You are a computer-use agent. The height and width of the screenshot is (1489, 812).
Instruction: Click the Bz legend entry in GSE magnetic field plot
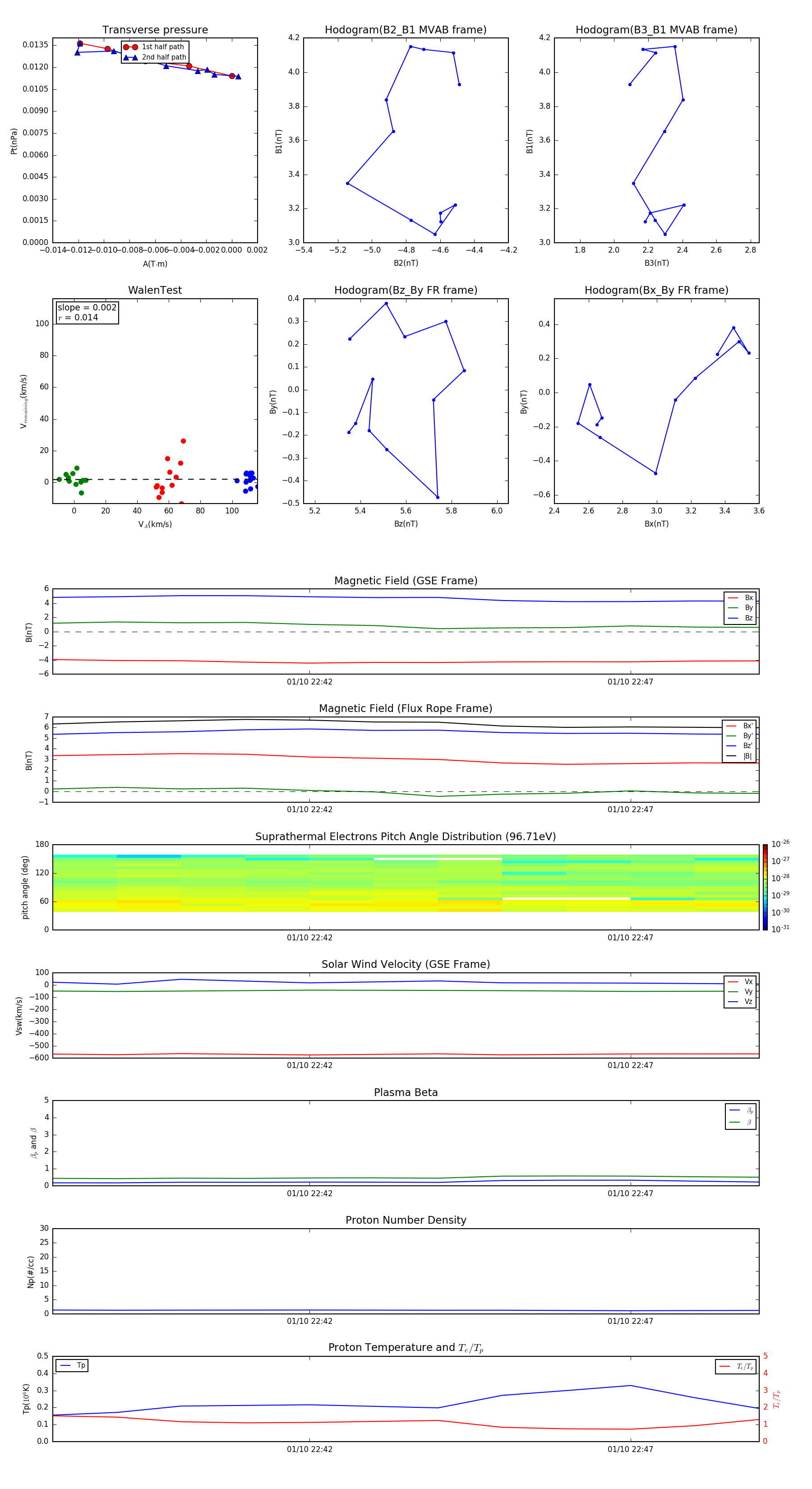click(740, 618)
